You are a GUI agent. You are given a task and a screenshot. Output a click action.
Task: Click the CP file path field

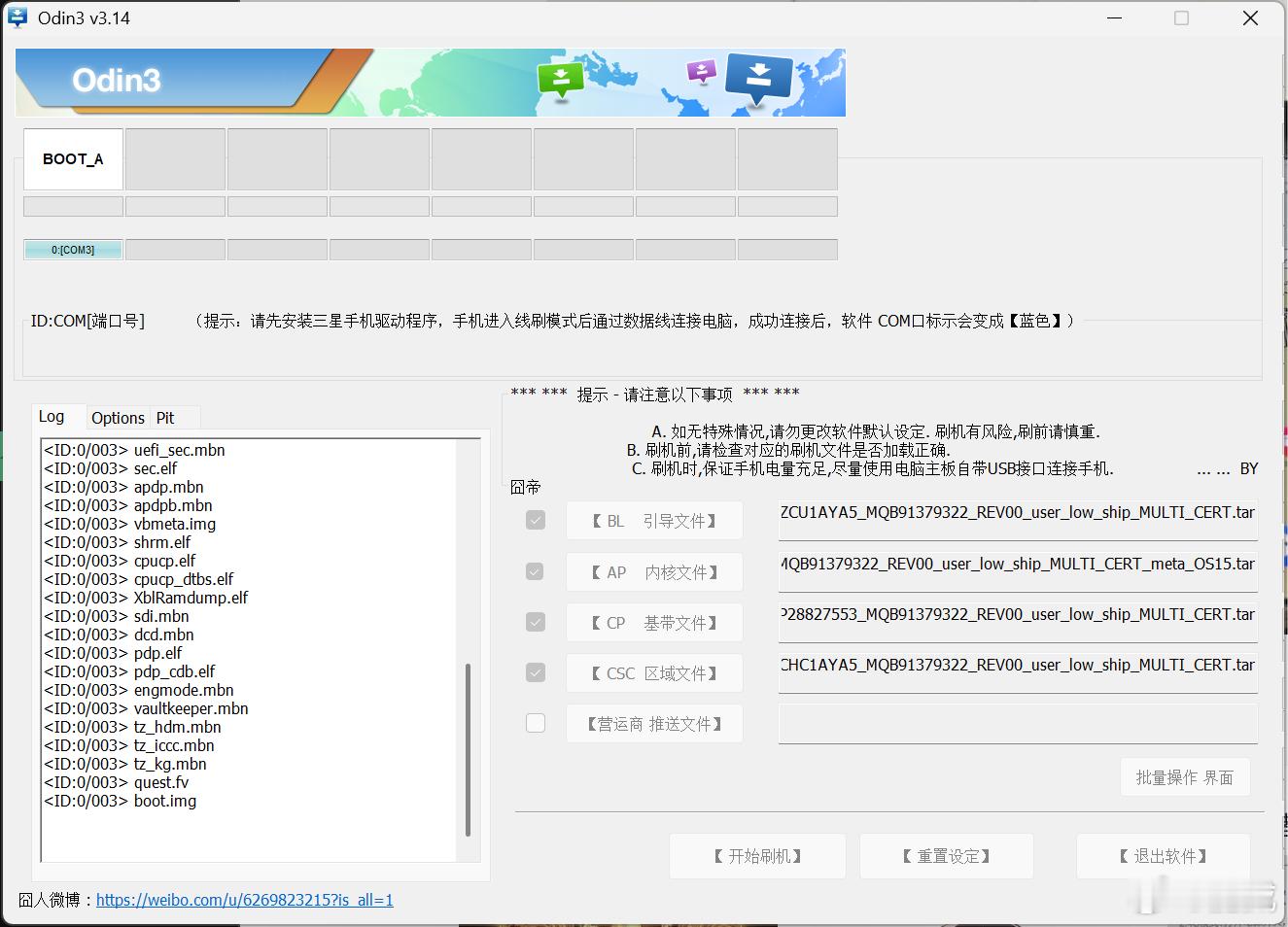click(x=1018, y=622)
